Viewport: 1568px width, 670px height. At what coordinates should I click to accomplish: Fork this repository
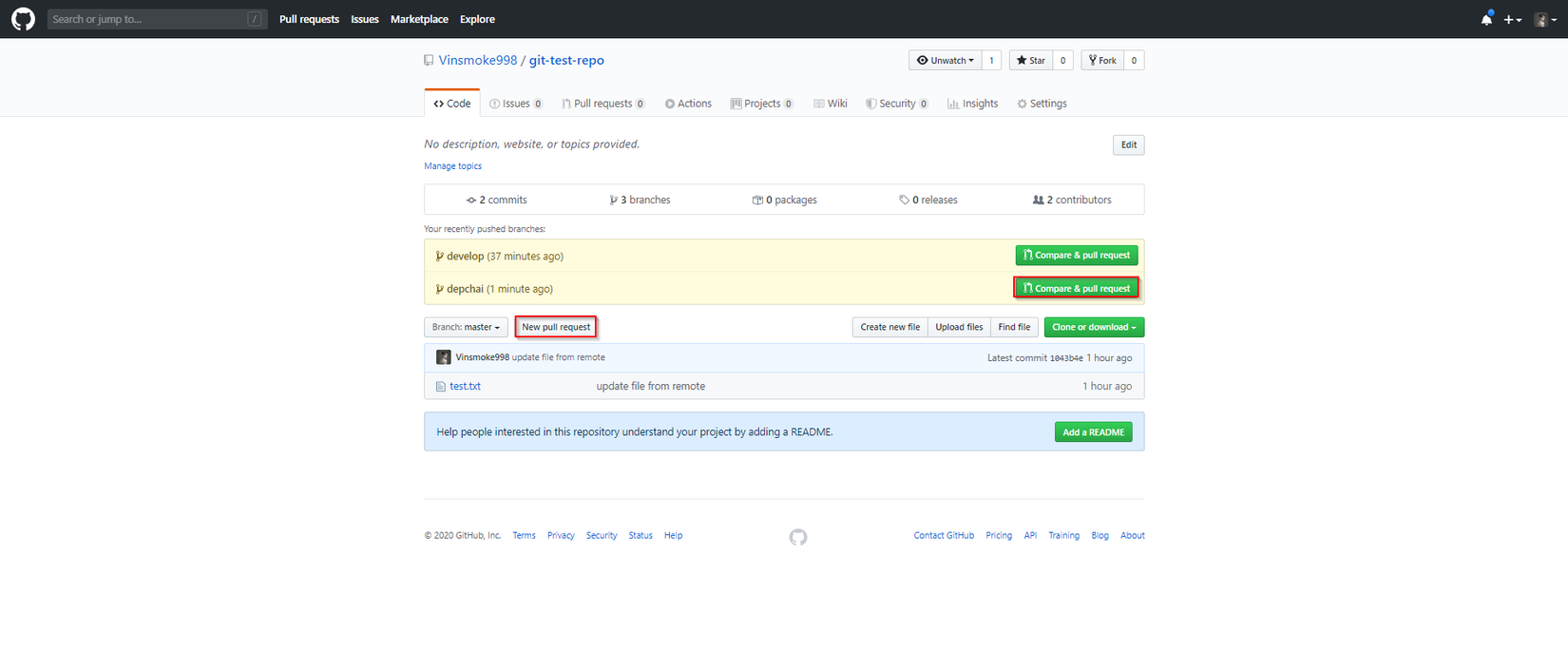pyautogui.click(x=1102, y=61)
